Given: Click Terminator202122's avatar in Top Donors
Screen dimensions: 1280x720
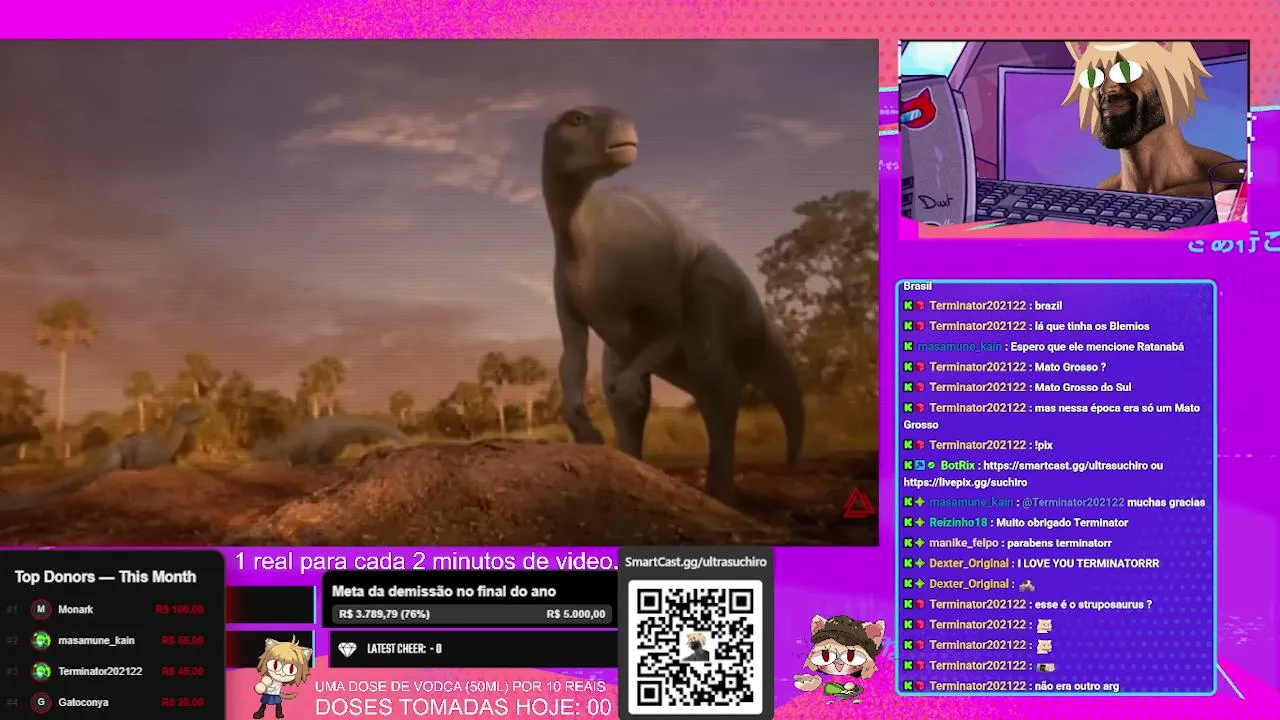Looking at the screenshot, I should pos(41,671).
